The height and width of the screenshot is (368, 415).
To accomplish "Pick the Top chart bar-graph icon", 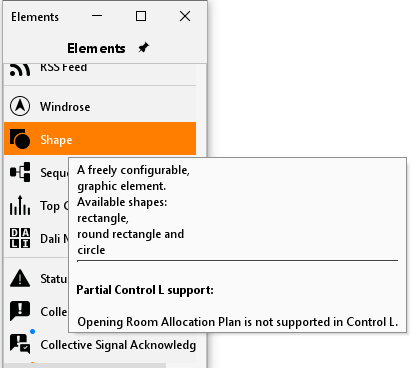I will (20, 205).
